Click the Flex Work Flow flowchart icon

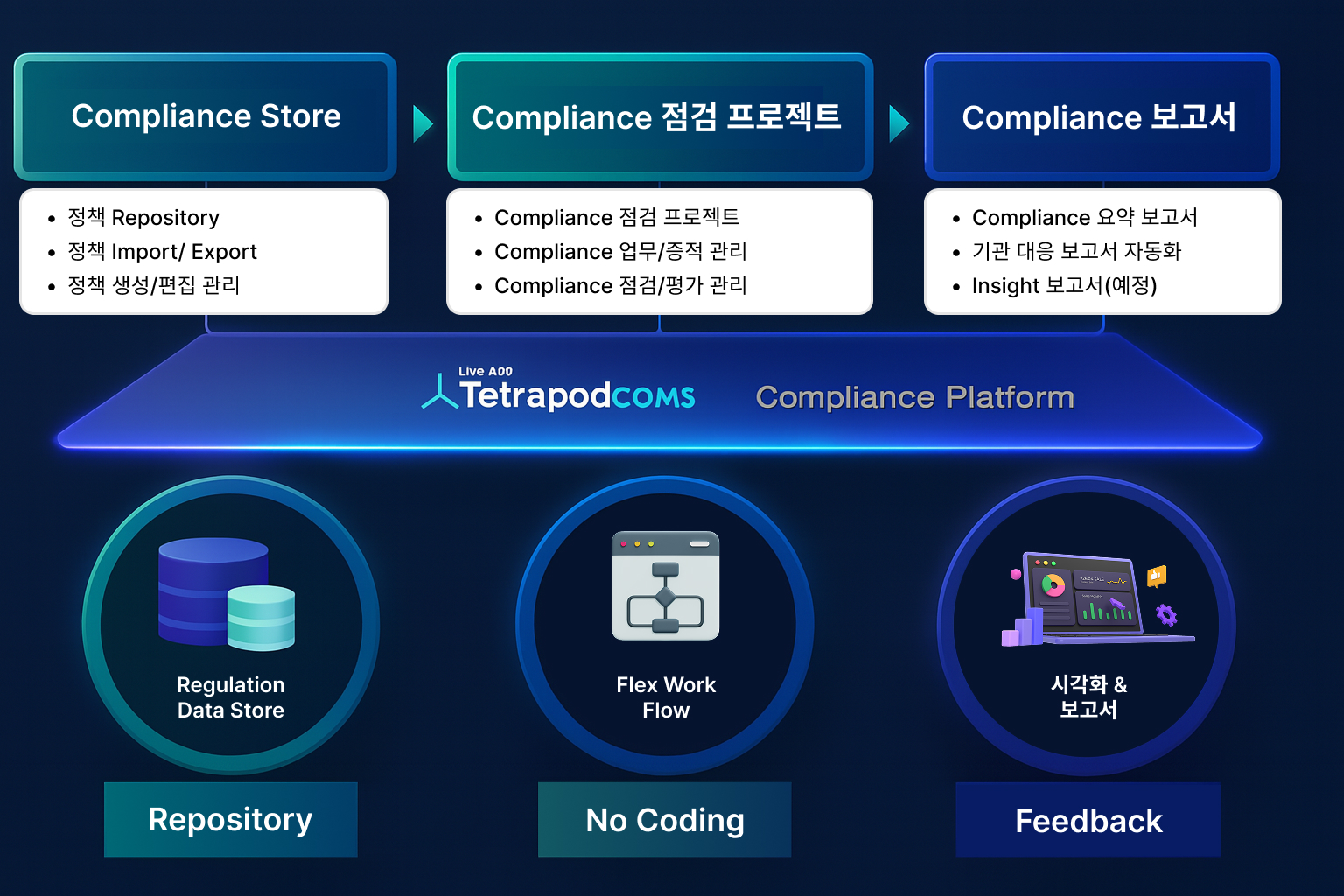point(665,585)
